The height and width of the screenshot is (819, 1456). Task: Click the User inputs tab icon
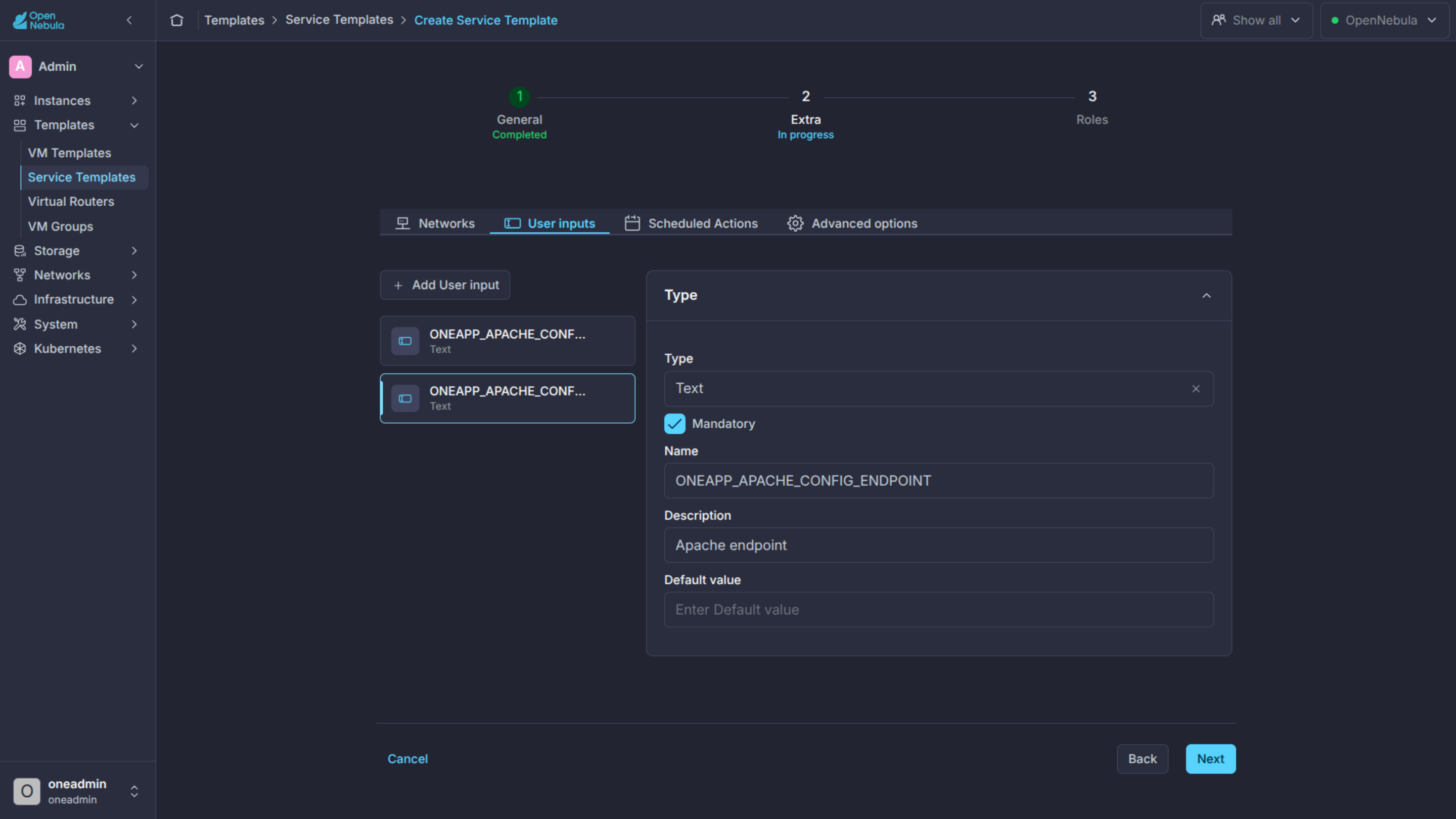click(512, 223)
